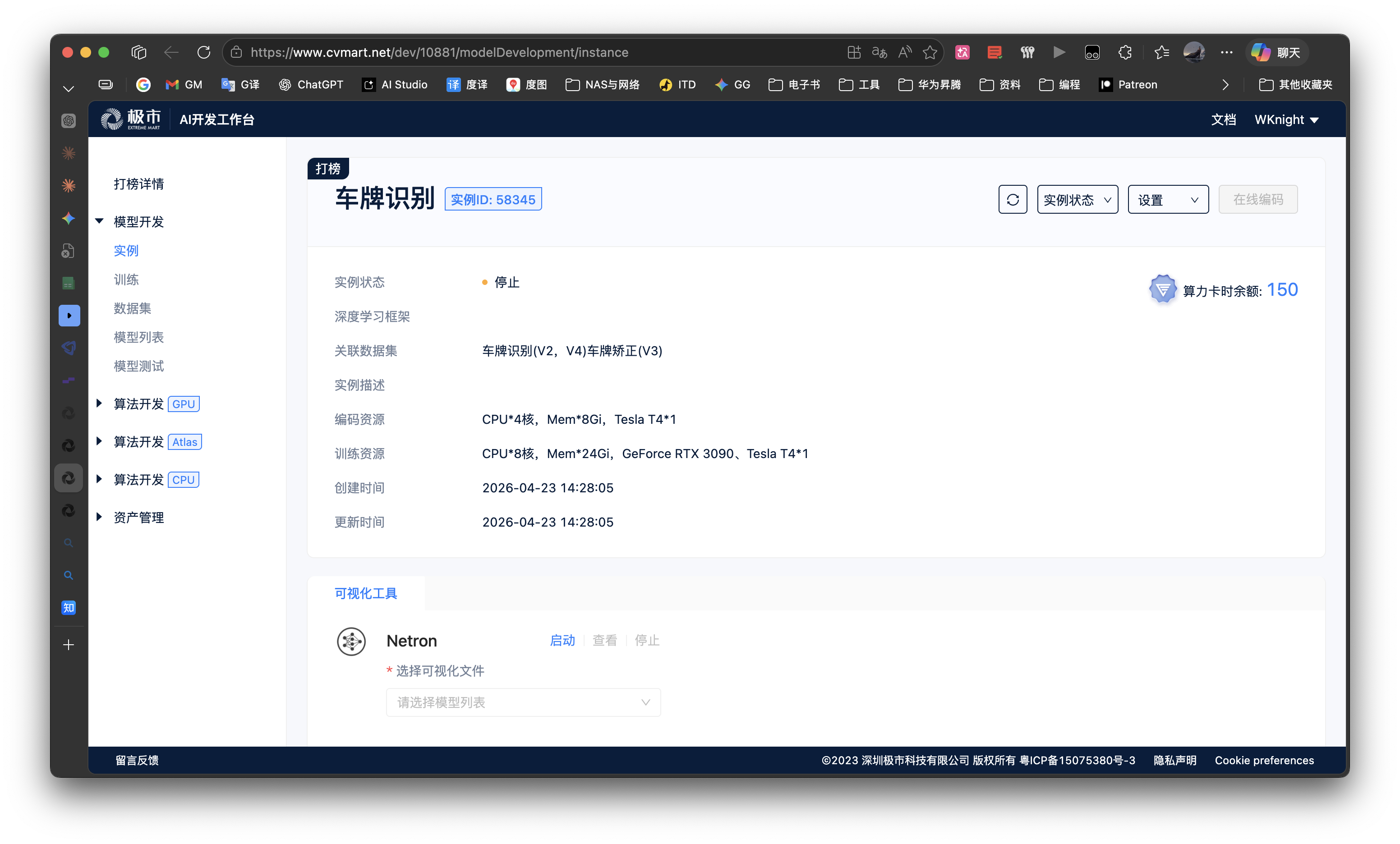Open the 隐私声明 footer link
The image size is (1400, 844).
(x=1175, y=761)
